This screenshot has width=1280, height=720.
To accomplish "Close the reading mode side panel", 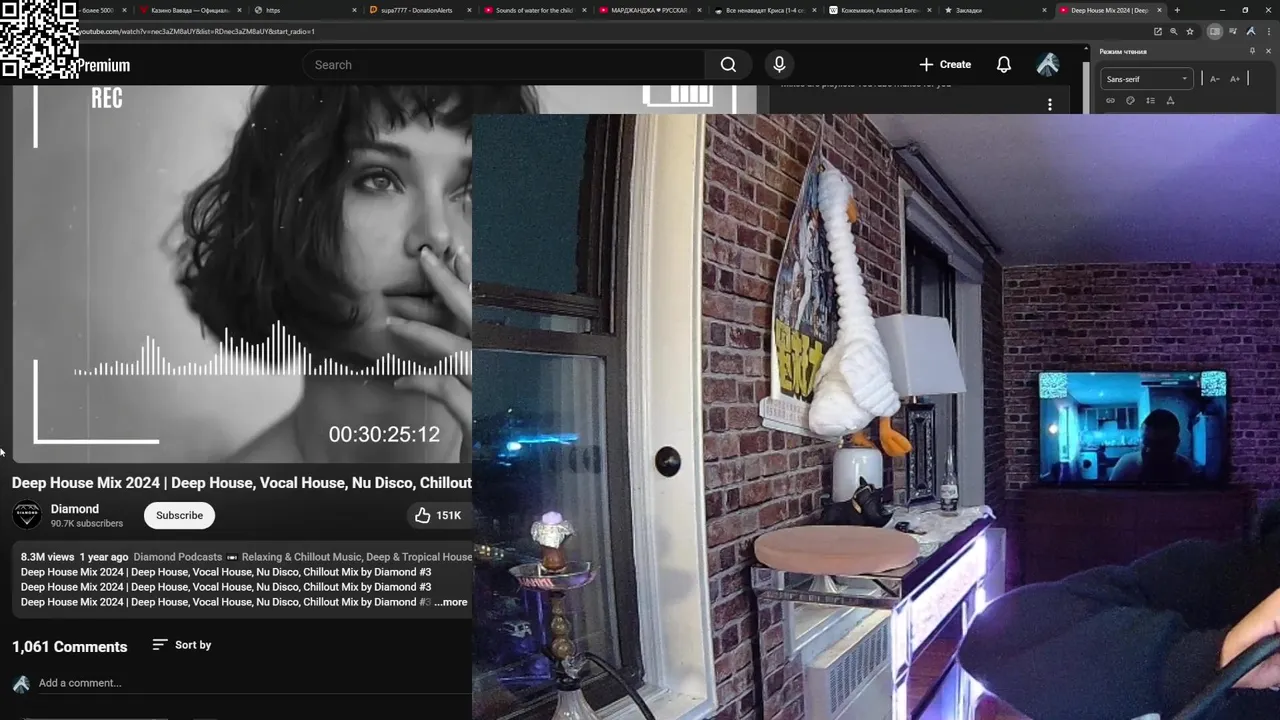I will [1268, 51].
